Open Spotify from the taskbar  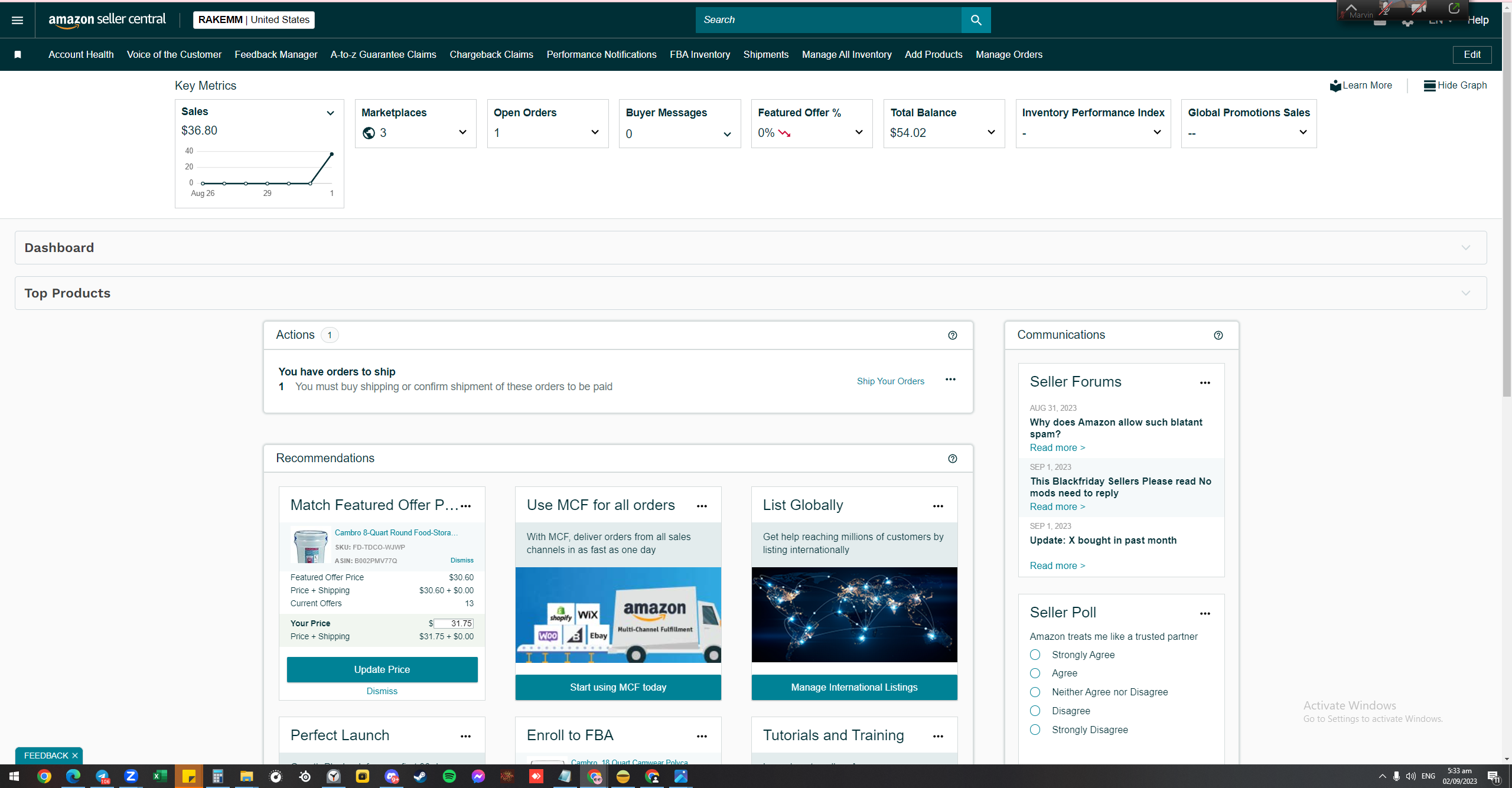click(449, 776)
